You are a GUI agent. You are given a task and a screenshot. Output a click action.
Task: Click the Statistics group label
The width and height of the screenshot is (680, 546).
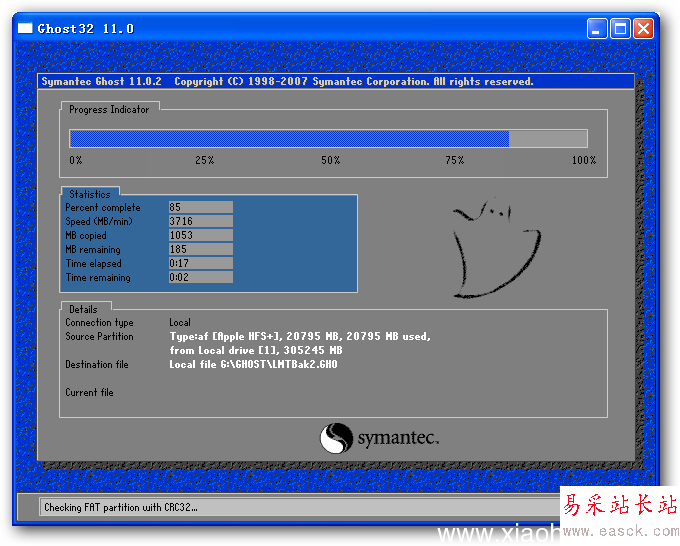(90, 194)
